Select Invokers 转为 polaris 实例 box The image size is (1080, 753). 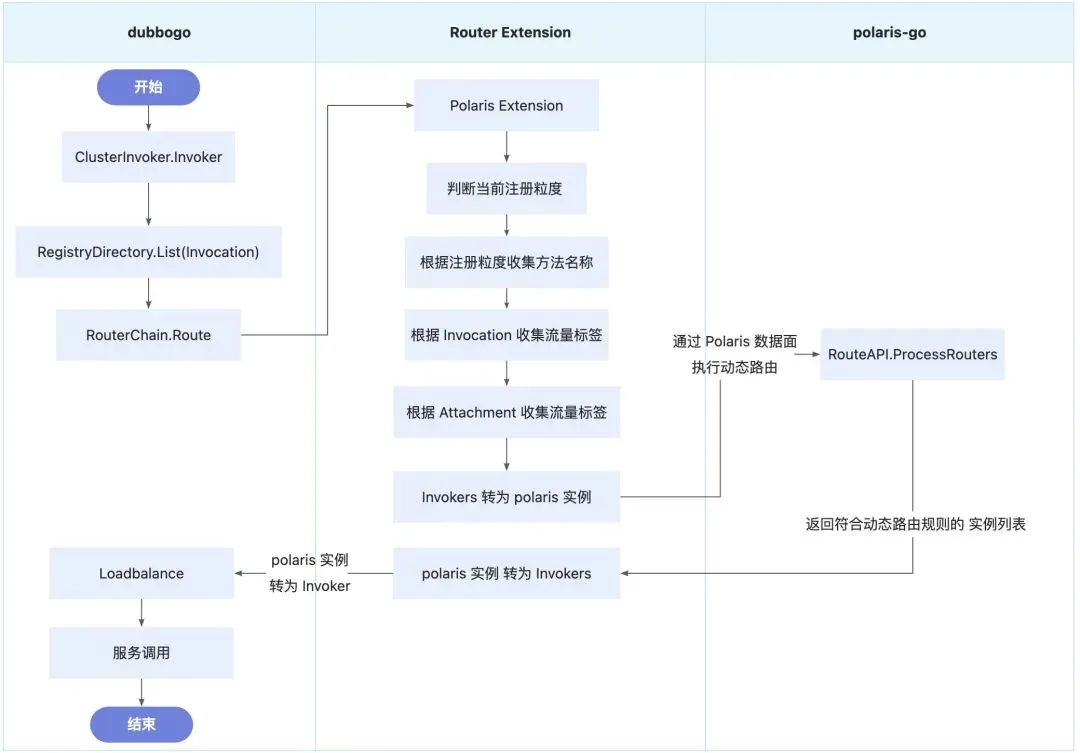[506, 497]
